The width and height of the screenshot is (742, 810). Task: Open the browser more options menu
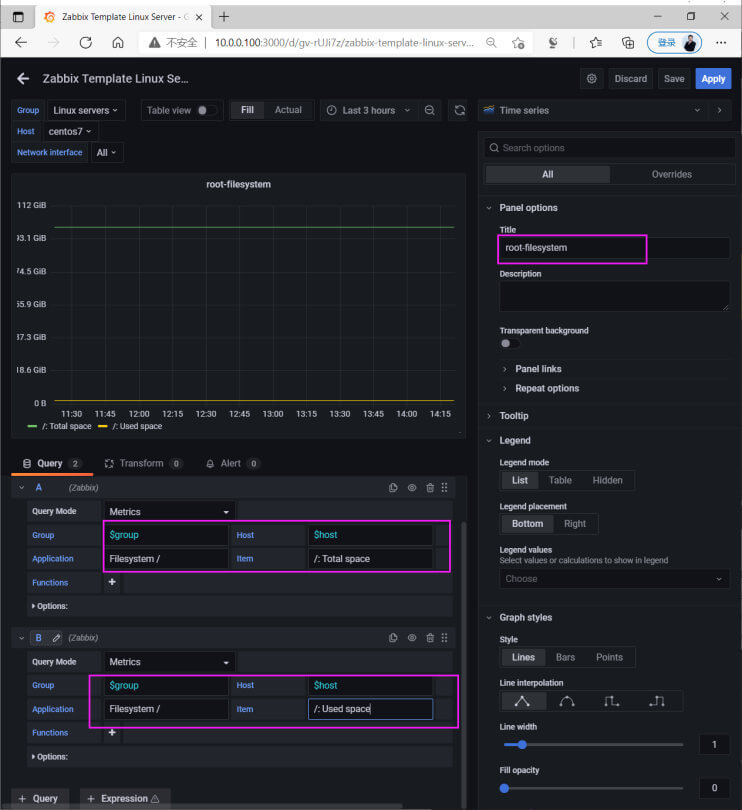pyautogui.click(x=721, y=43)
